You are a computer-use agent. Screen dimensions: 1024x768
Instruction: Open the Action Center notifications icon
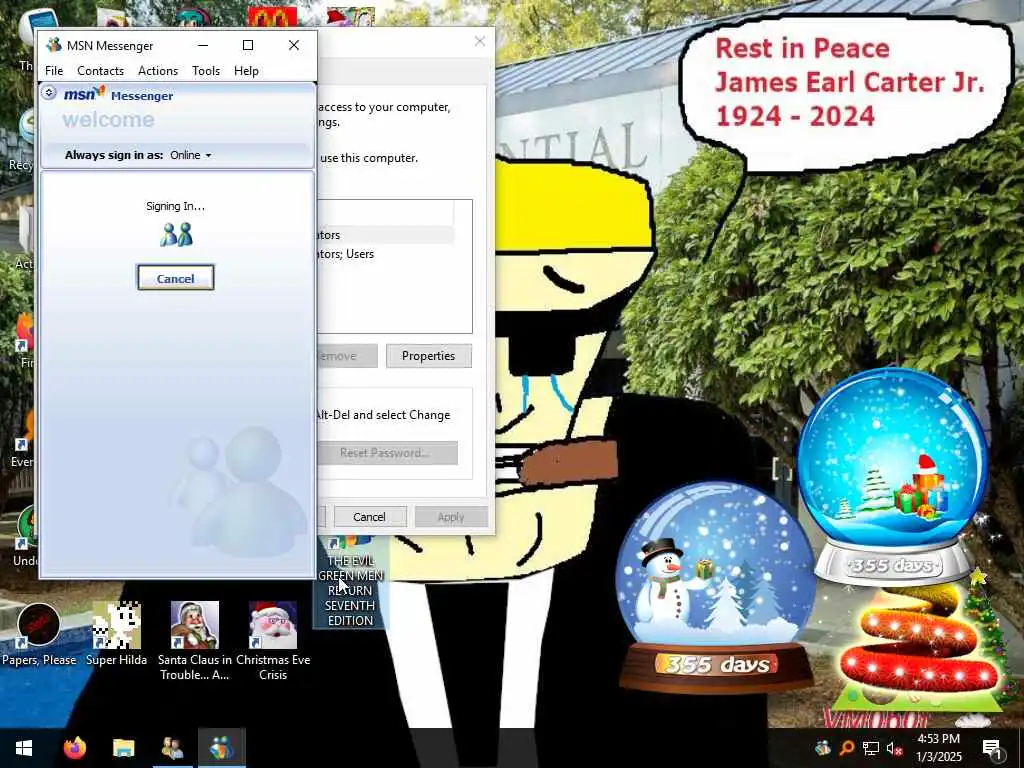993,748
